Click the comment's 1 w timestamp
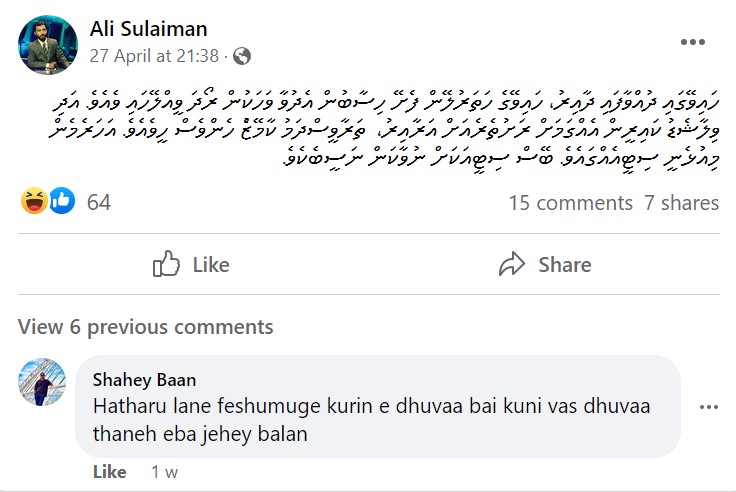Screen dimensions: 736x492 pos(164,472)
